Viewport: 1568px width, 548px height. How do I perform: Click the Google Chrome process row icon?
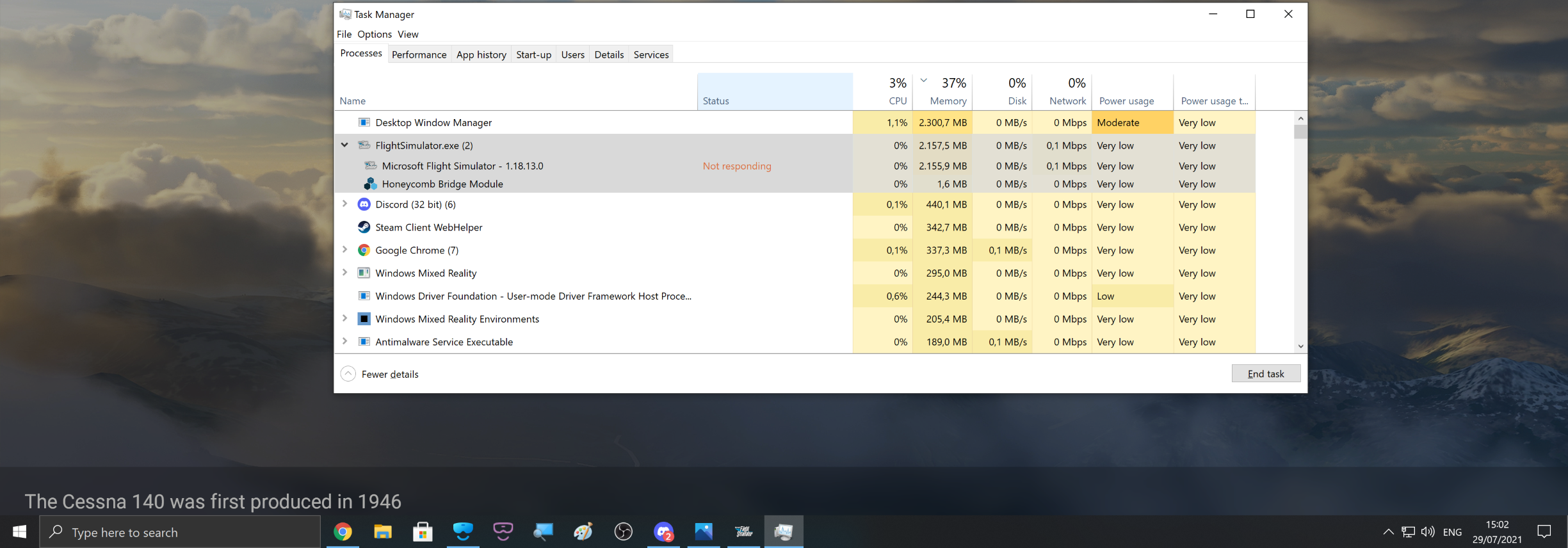364,250
